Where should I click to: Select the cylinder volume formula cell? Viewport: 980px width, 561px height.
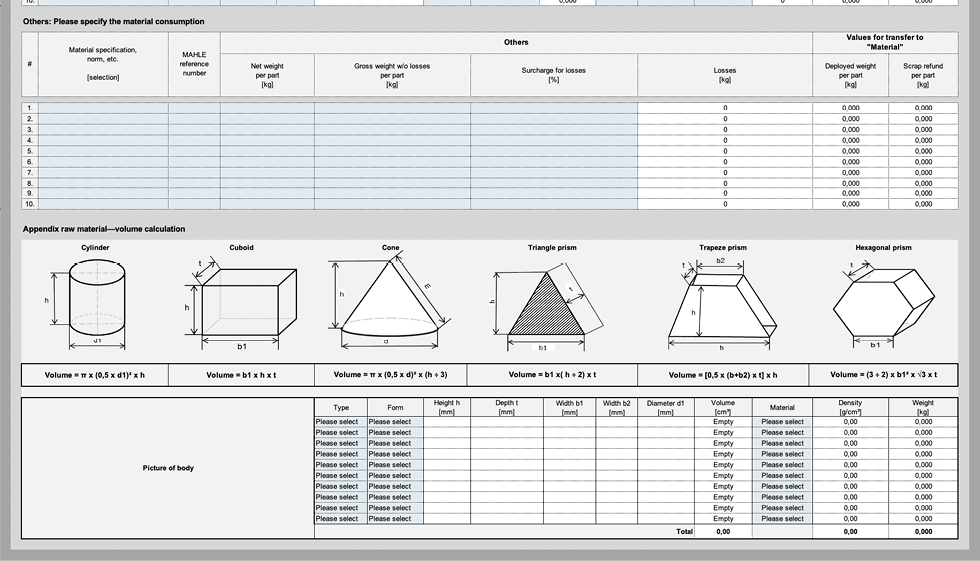95,375
